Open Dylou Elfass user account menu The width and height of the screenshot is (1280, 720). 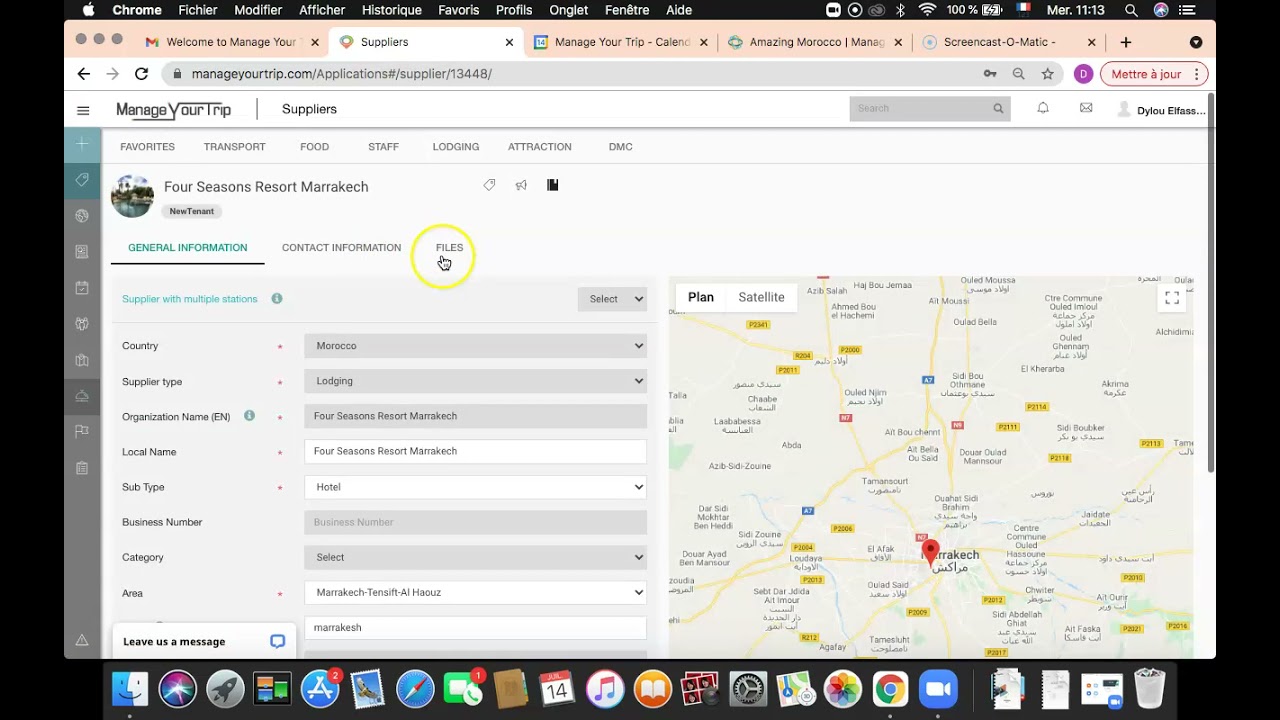[x=1161, y=110]
